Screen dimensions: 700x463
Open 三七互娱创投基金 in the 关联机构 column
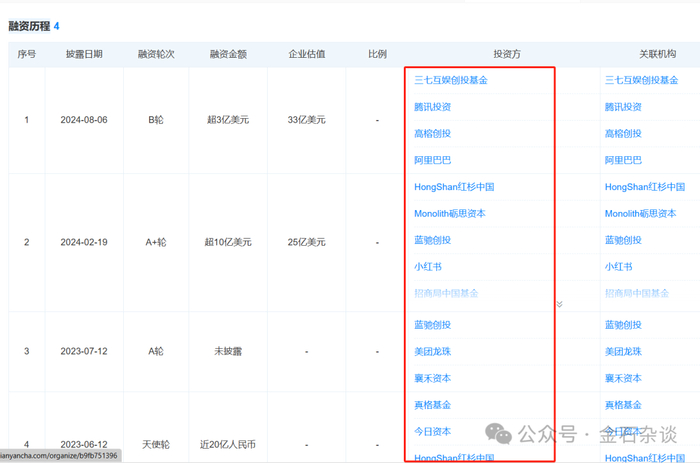[x=641, y=80]
